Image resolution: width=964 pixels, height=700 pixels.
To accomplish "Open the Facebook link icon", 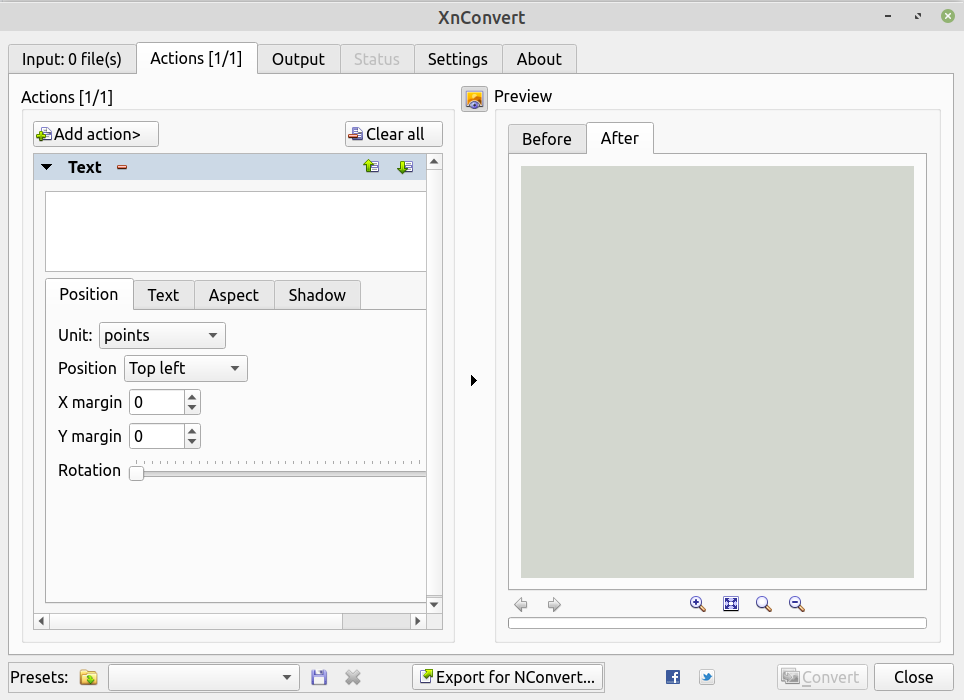I will [673, 677].
